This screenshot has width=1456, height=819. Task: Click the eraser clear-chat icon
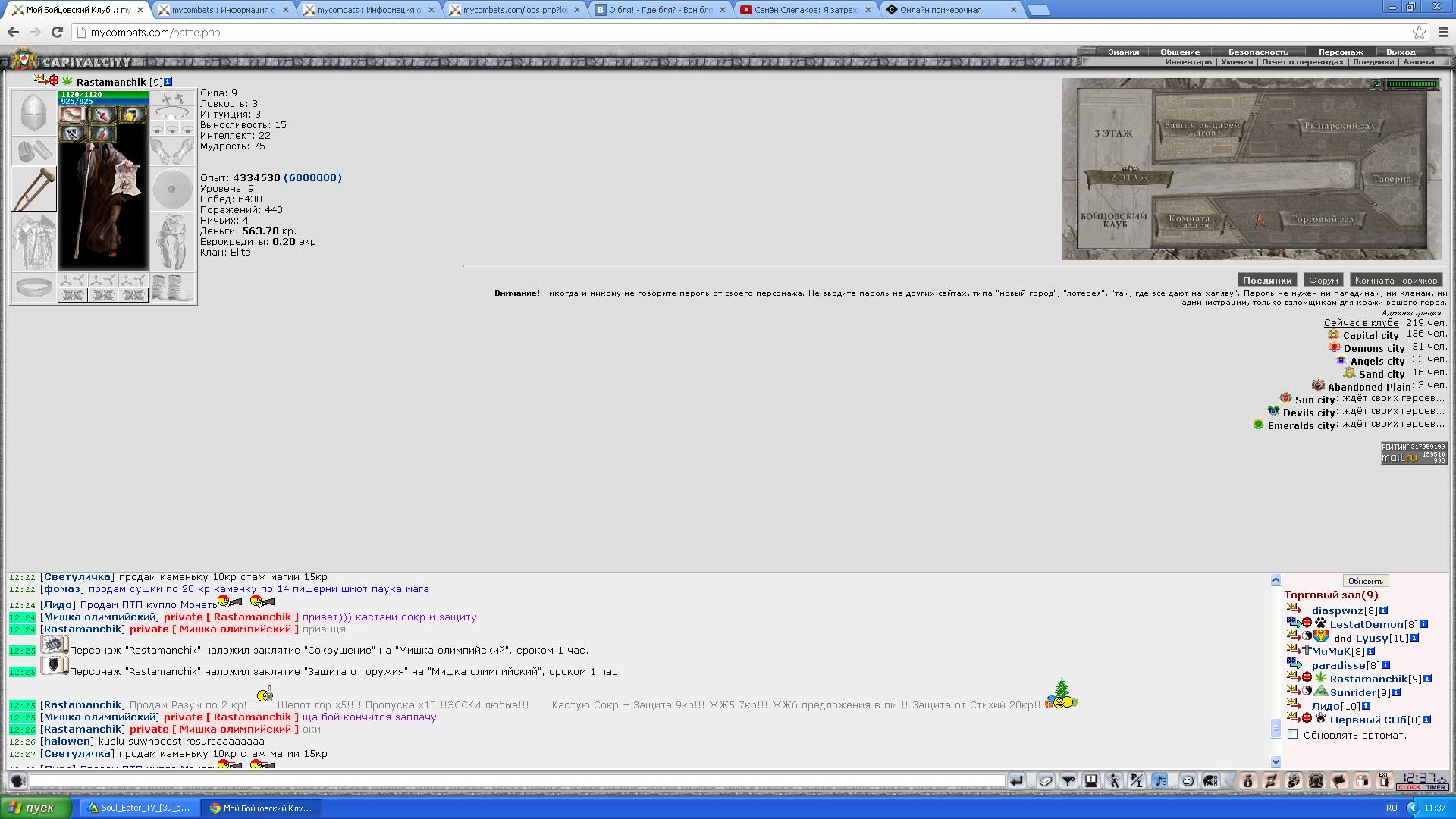[x=1046, y=781]
